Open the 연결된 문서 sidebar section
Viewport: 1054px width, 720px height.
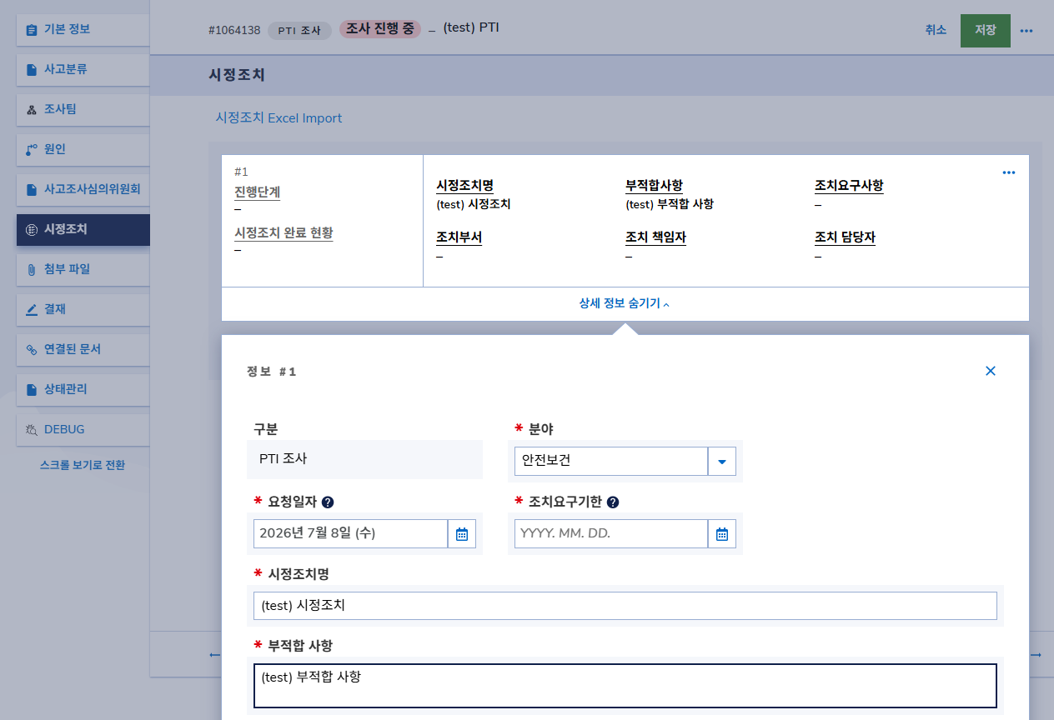tap(83, 350)
